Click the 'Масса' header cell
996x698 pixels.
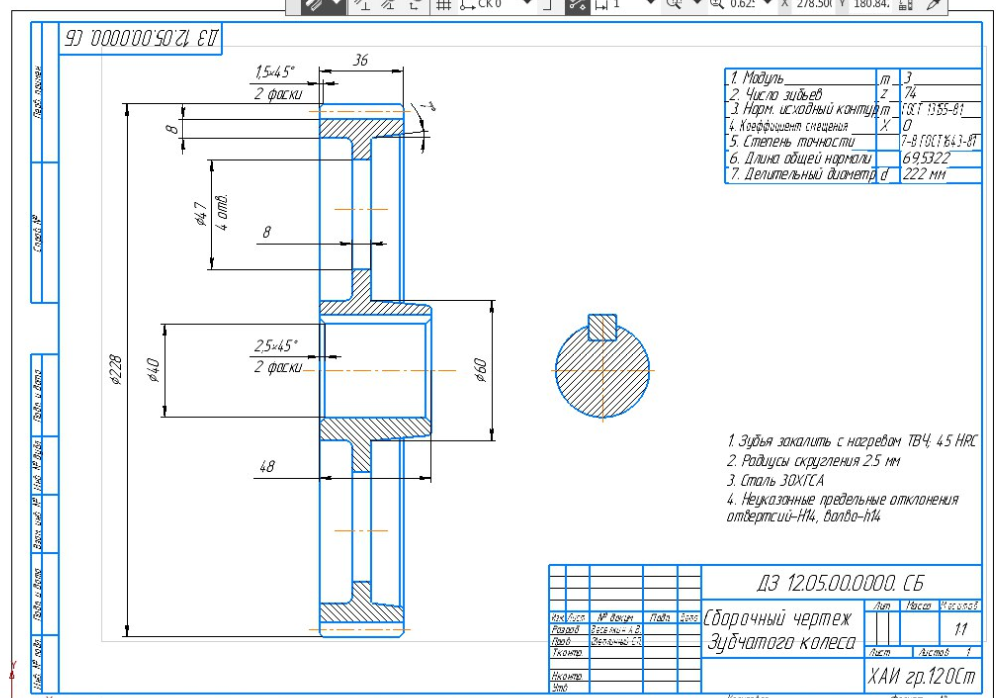918,606
